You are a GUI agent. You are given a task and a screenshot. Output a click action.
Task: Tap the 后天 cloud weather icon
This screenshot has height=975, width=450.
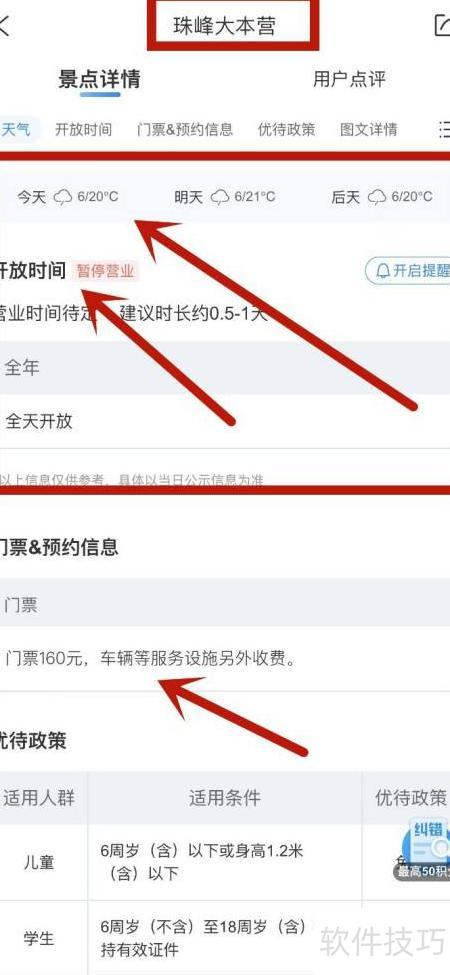click(x=377, y=198)
